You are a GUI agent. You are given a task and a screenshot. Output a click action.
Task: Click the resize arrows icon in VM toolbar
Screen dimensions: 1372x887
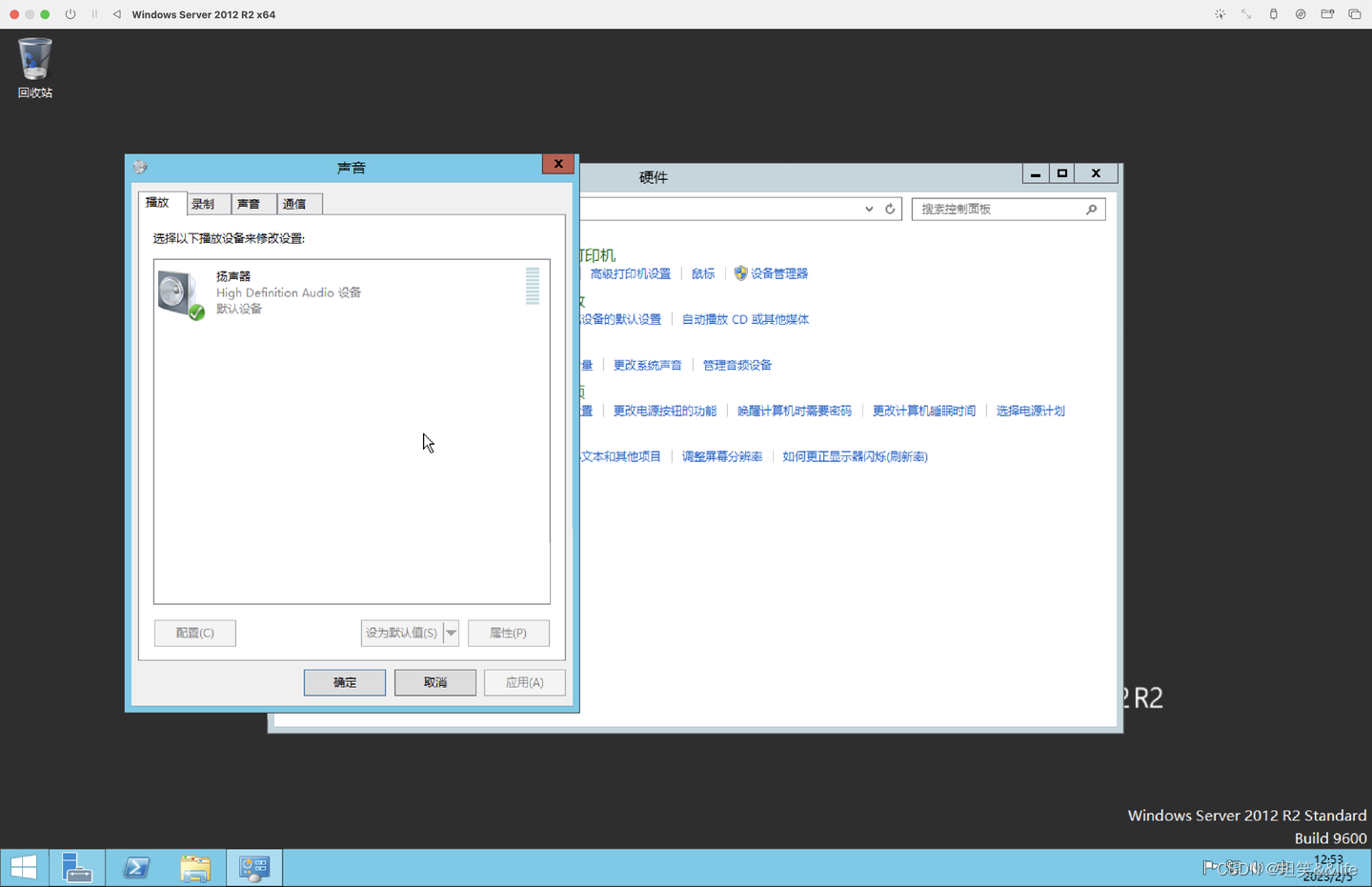(1246, 14)
